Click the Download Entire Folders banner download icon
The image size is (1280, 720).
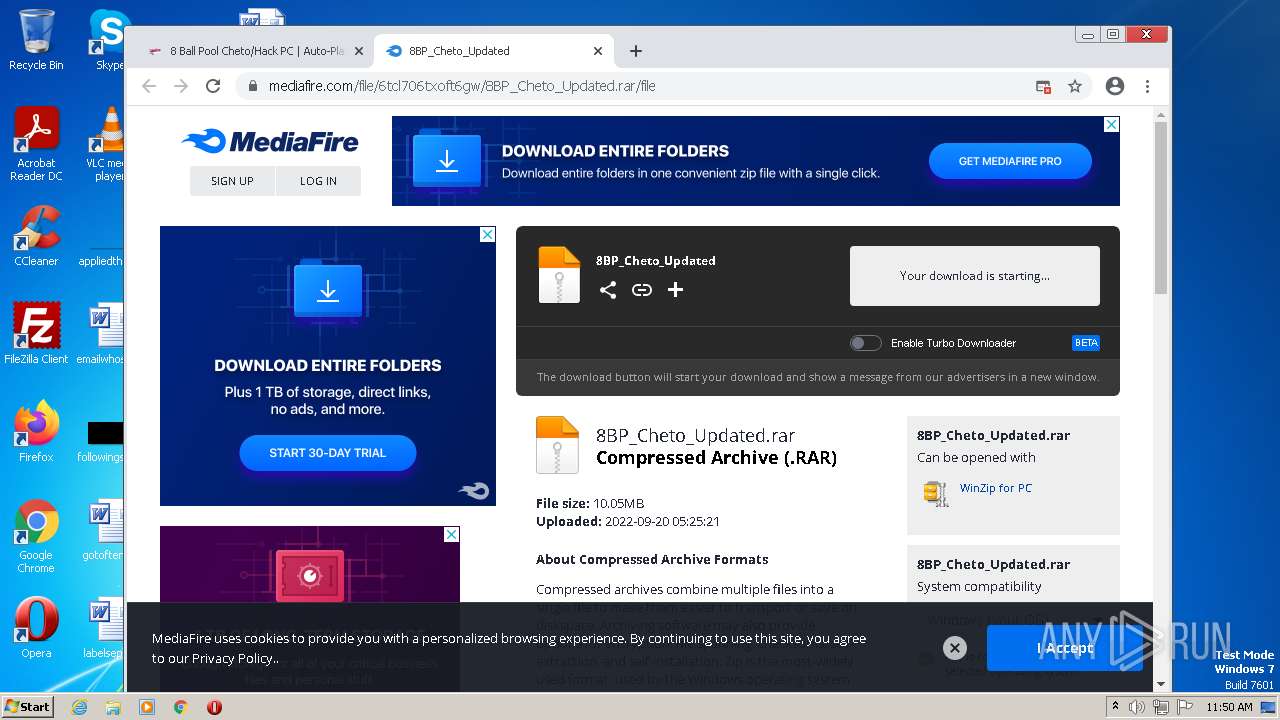[447, 161]
